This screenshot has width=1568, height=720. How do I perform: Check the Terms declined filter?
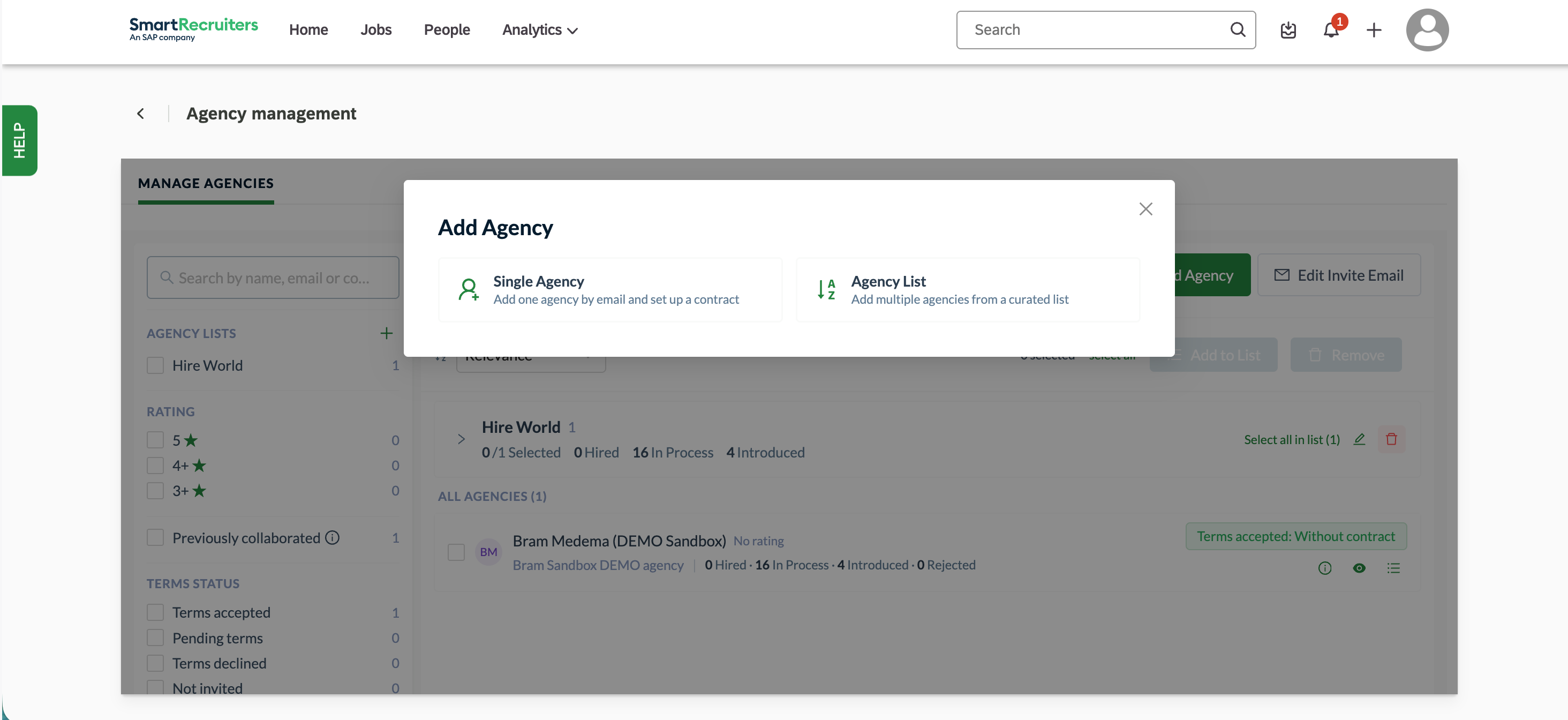click(155, 663)
